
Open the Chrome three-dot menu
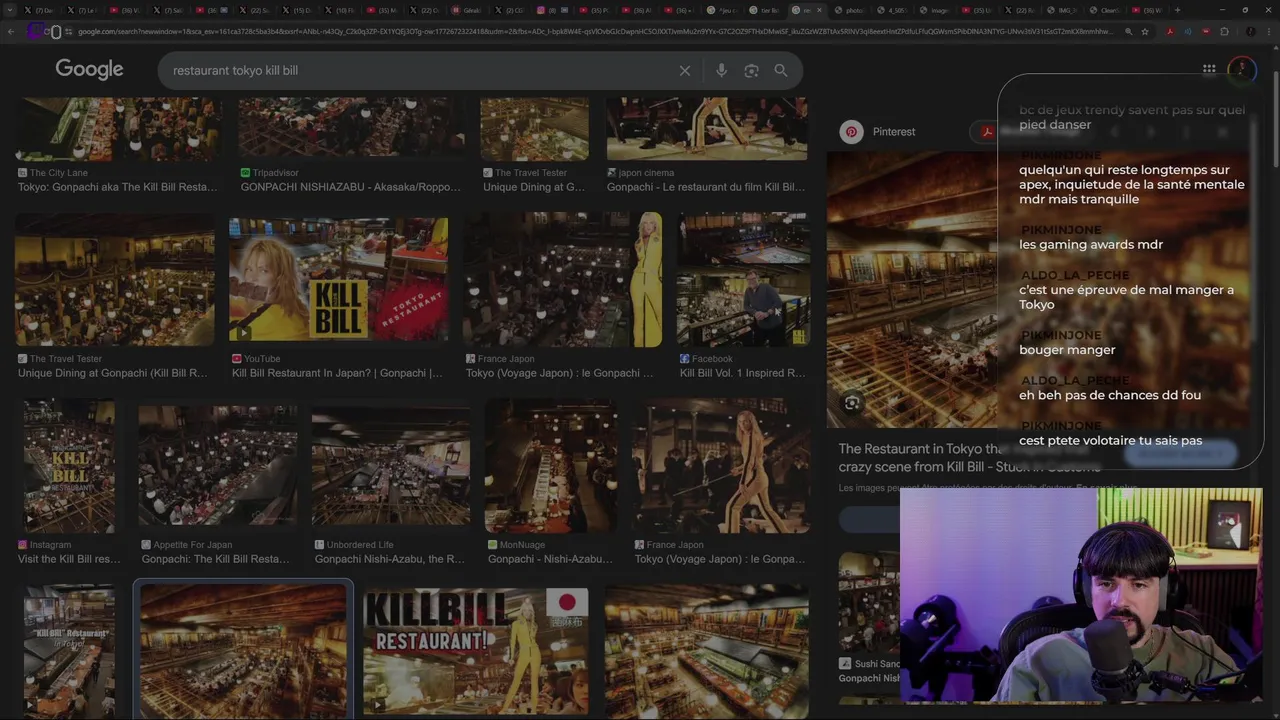[x=1270, y=31]
